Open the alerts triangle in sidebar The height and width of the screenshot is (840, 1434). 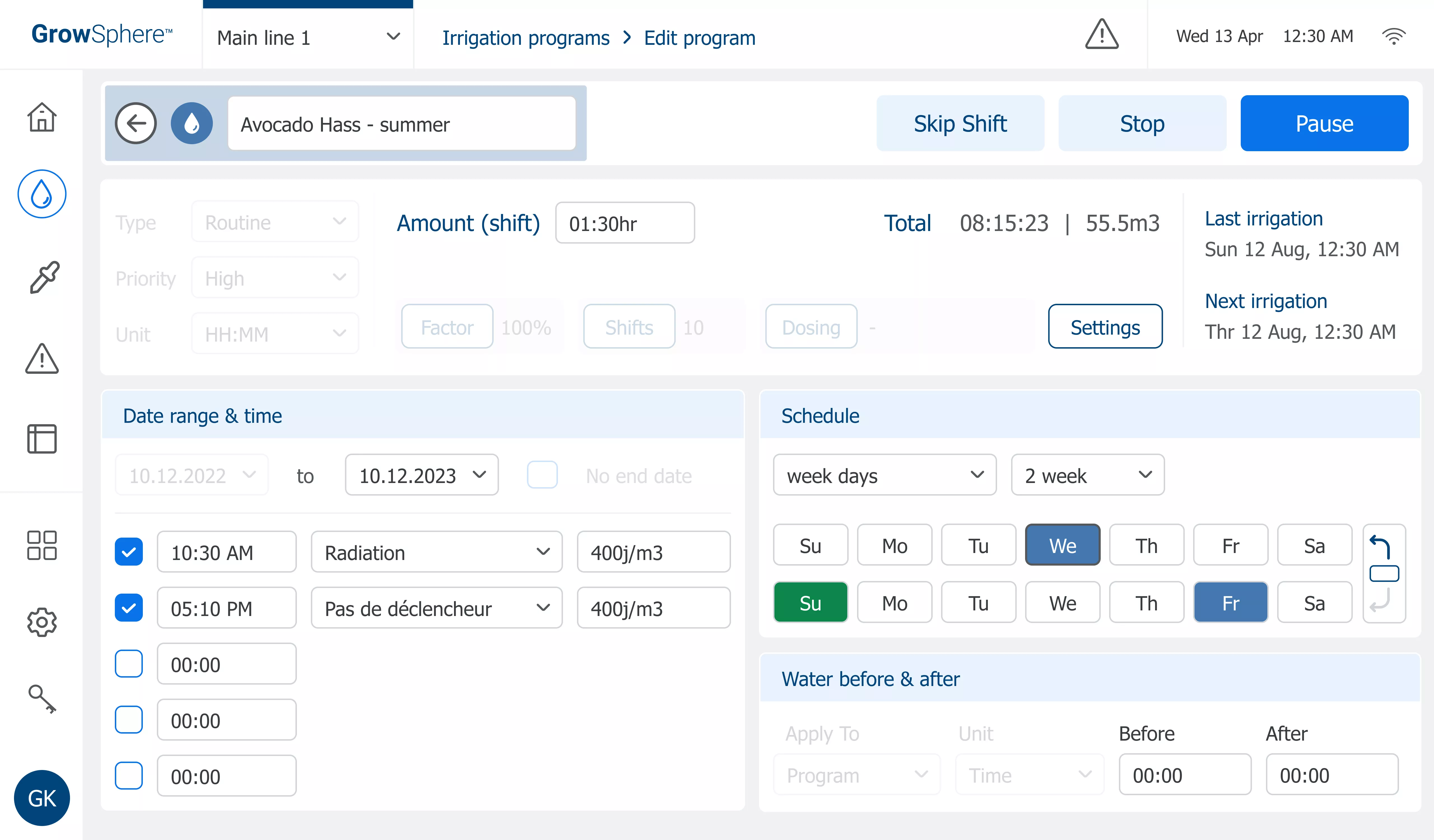coord(42,359)
